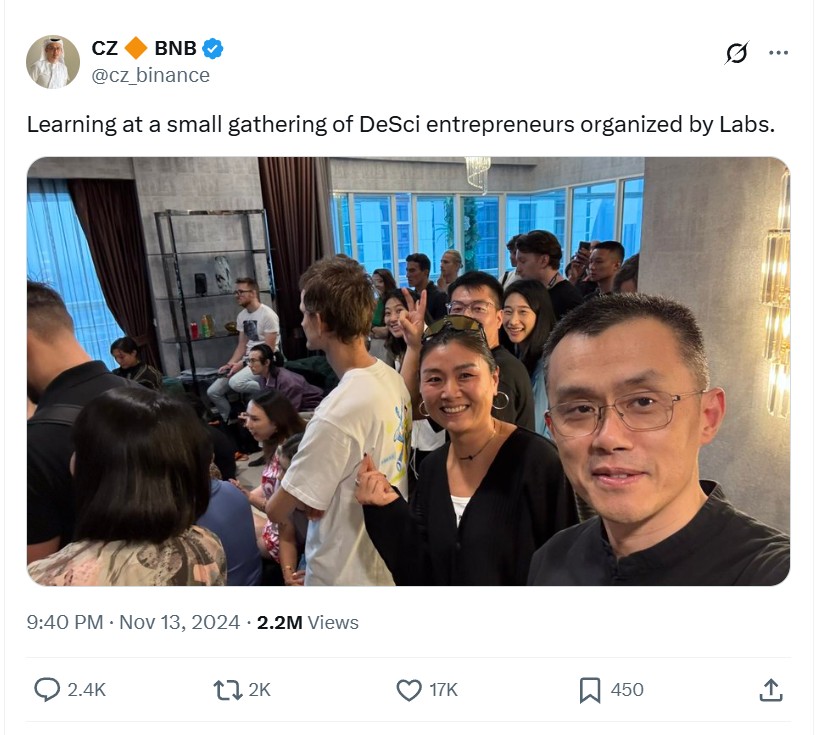Open the CZ BNB display name
The height and width of the screenshot is (735, 832).
144,48
